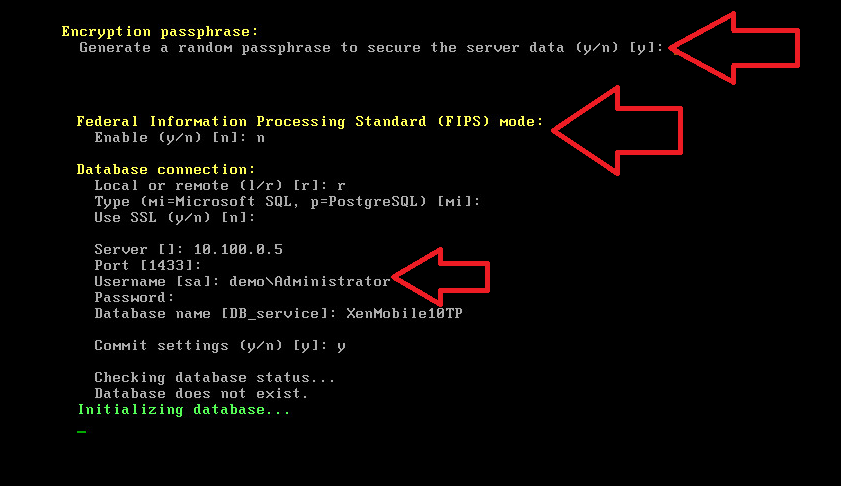Click the blinking cursor under Initializing database
The height and width of the screenshot is (486, 841).
pos(82,431)
